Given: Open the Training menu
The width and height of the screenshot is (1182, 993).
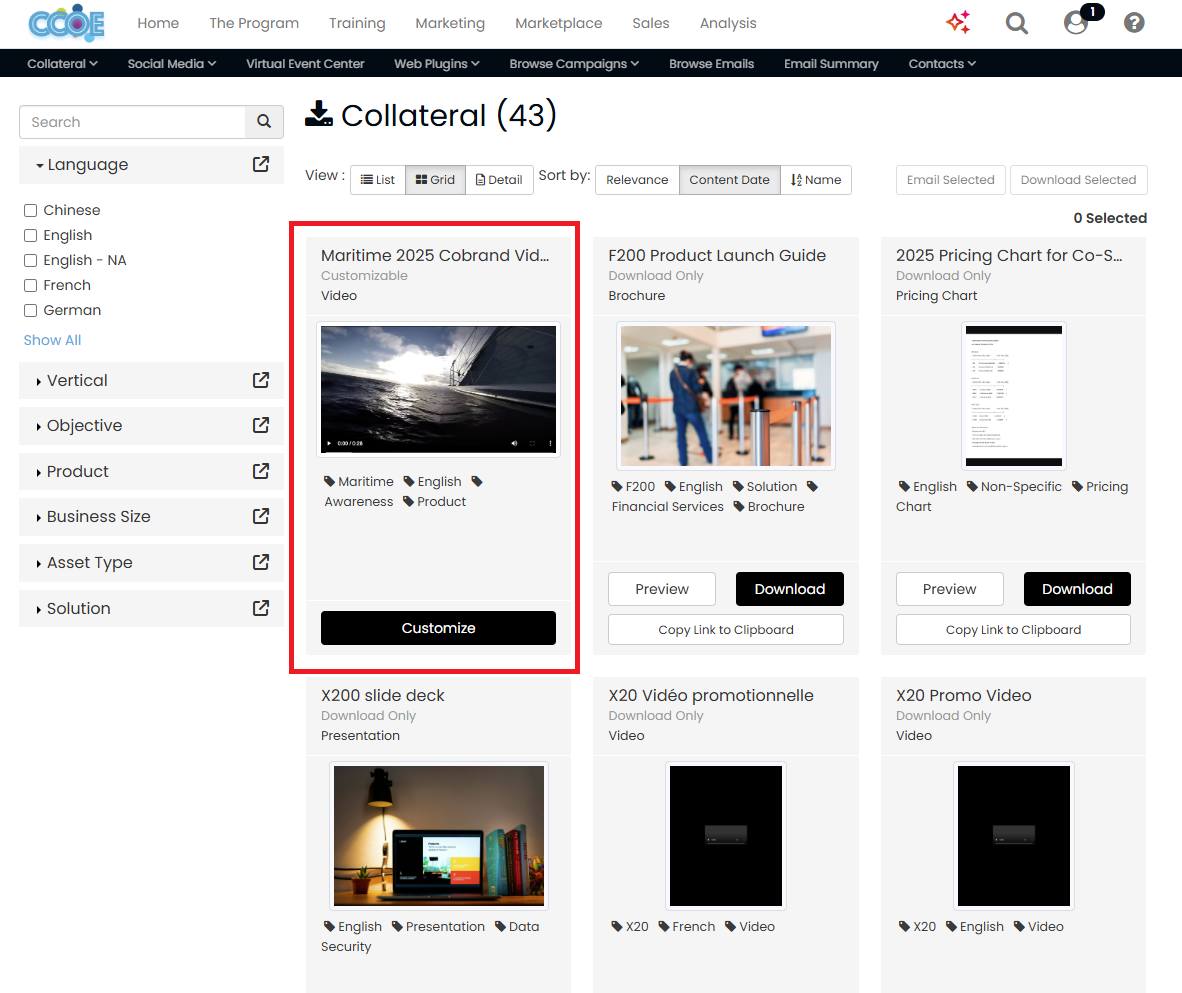Looking at the screenshot, I should tap(357, 23).
